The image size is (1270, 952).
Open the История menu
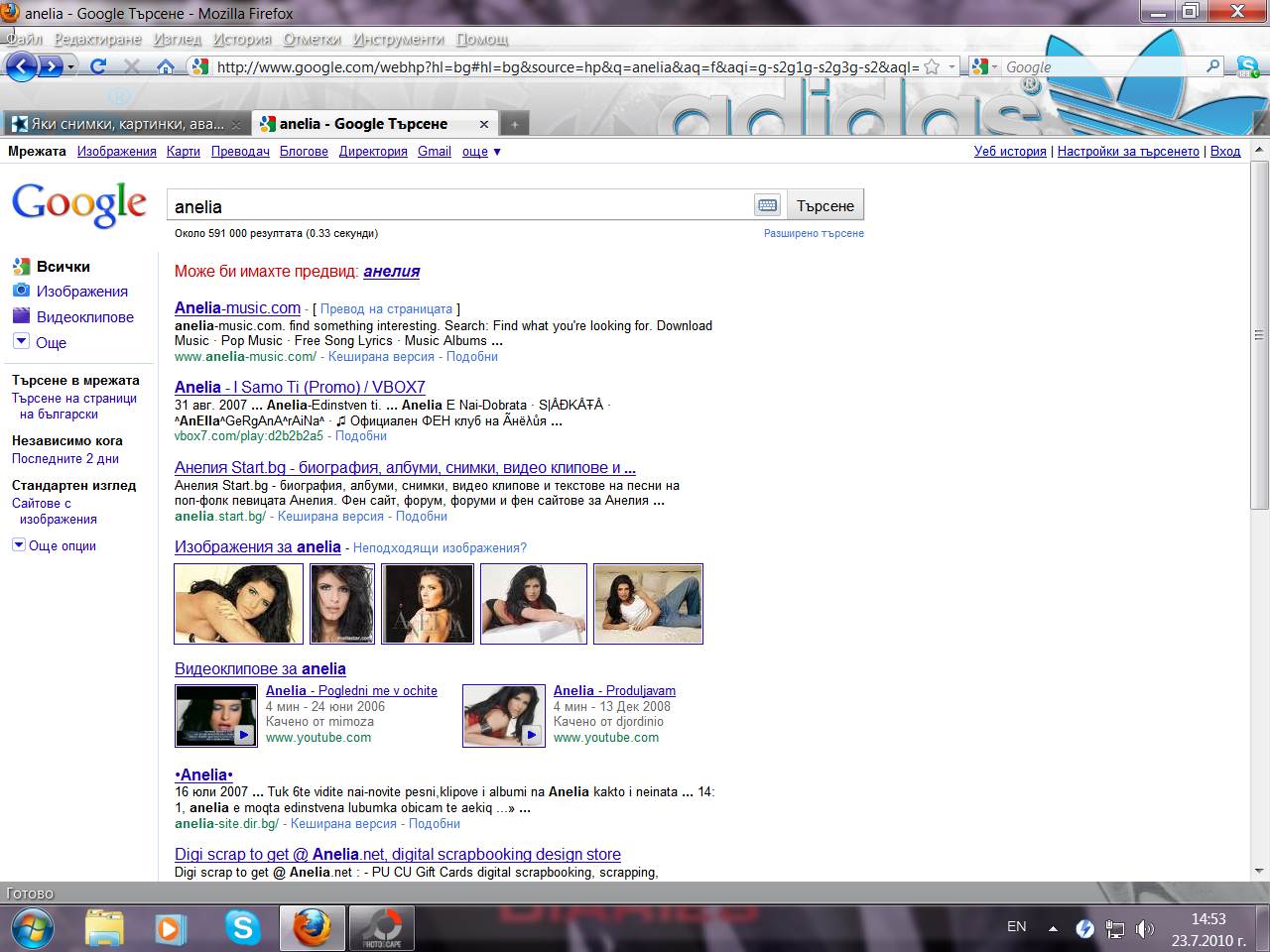(x=242, y=39)
